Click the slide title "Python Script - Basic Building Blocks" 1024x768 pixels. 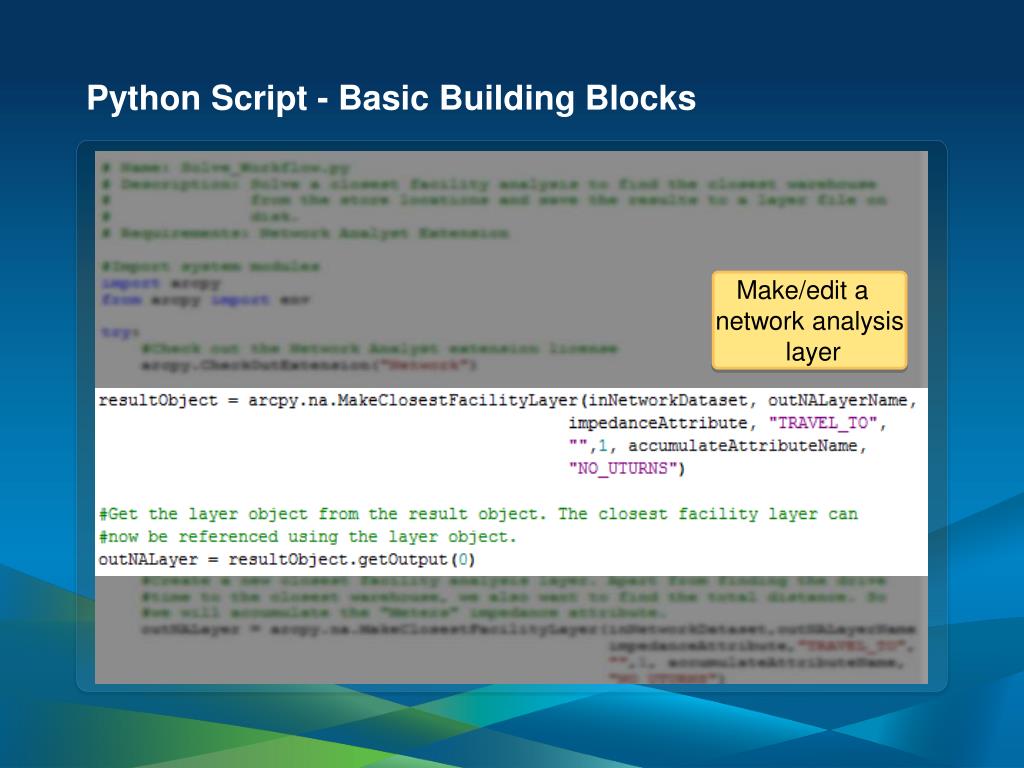click(391, 98)
